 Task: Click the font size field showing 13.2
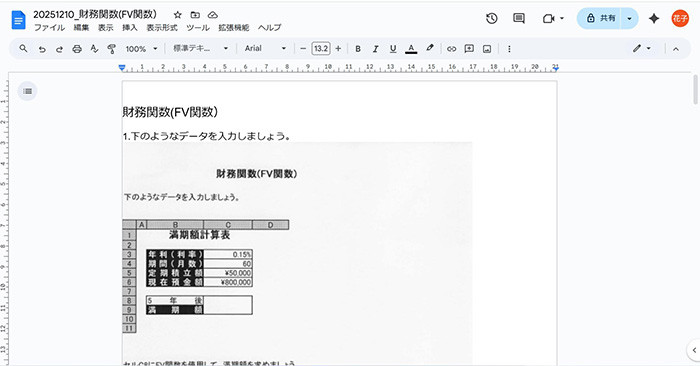pos(321,49)
